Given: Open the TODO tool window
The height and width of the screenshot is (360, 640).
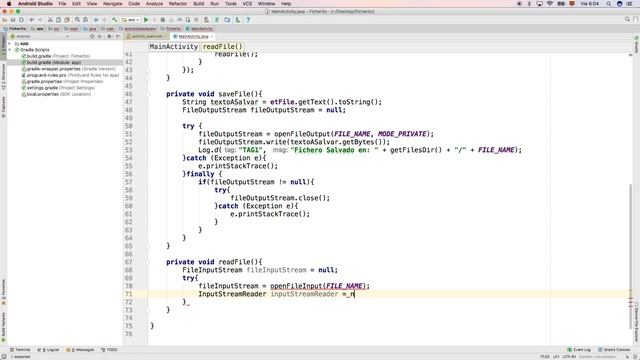Looking at the screenshot, I should pyautogui.click(x=109, y=350).
